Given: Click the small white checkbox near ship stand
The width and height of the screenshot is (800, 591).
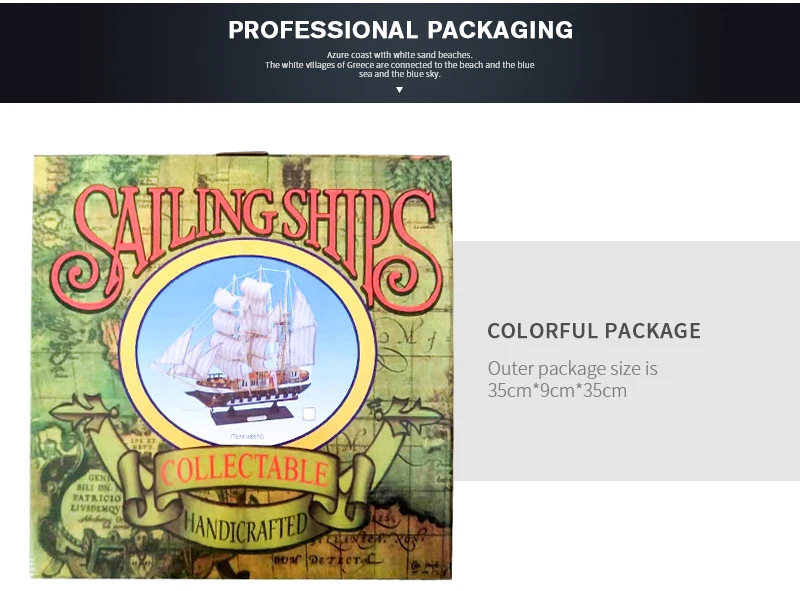Looking at the screenshot, I should point(309,413).
